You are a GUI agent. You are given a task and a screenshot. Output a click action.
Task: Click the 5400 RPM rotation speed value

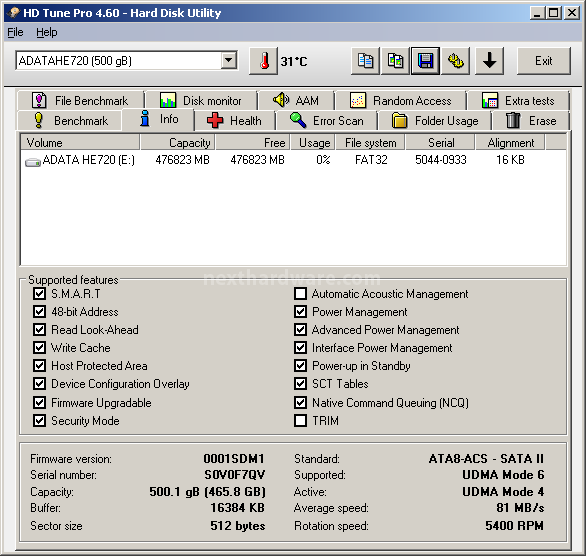[514, 526]
